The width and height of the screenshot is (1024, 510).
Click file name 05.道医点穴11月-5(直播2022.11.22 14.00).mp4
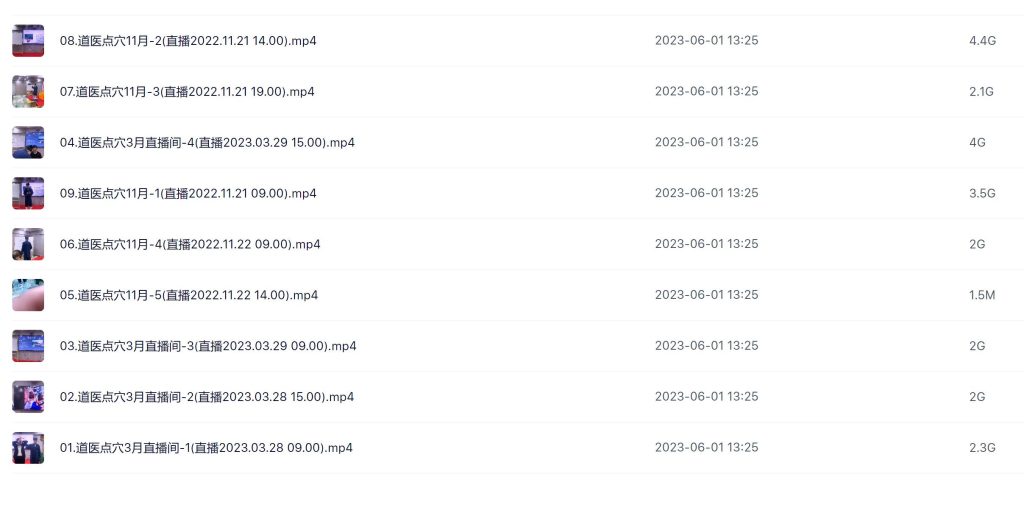(189, 296)
